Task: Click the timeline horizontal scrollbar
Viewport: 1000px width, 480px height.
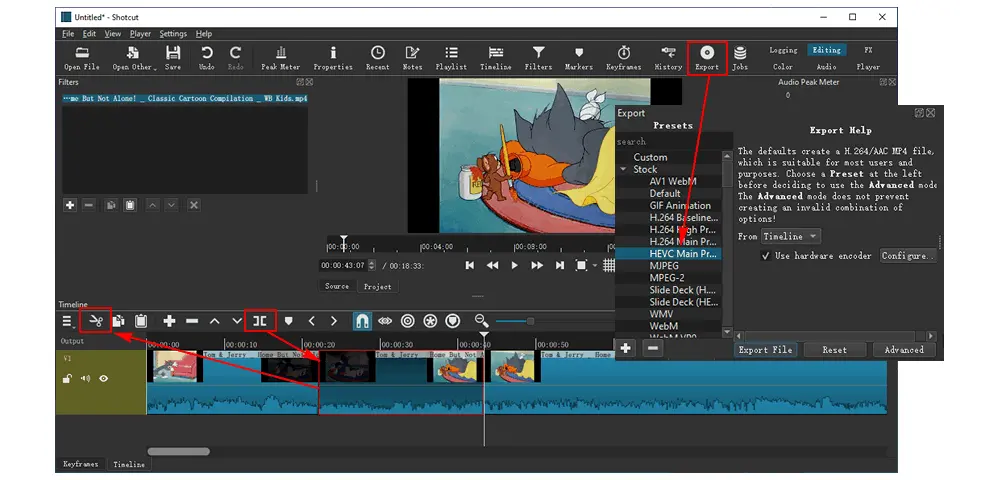Action: coord(179,451)
